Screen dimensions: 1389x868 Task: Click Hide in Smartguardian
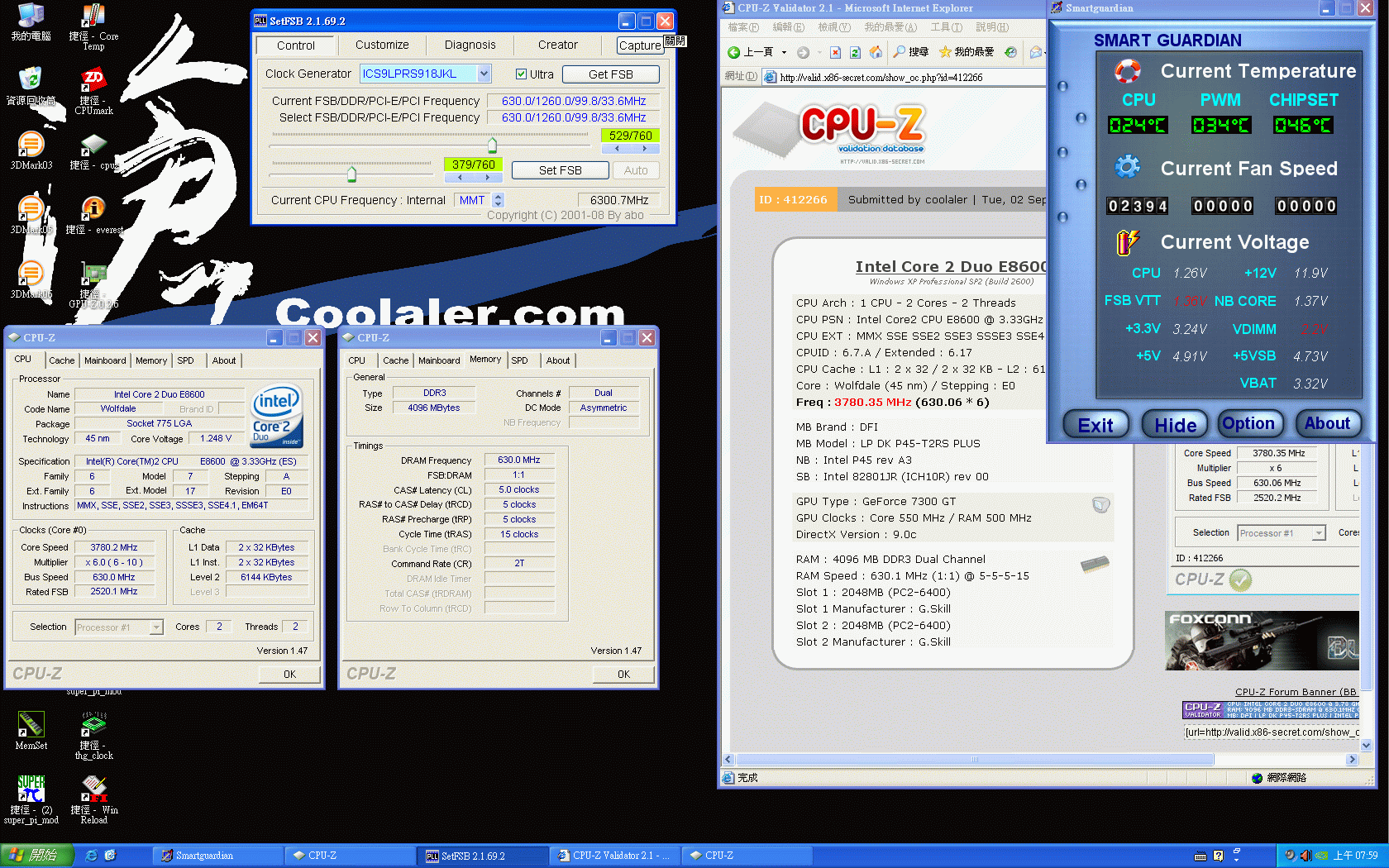click(1176, 425)
